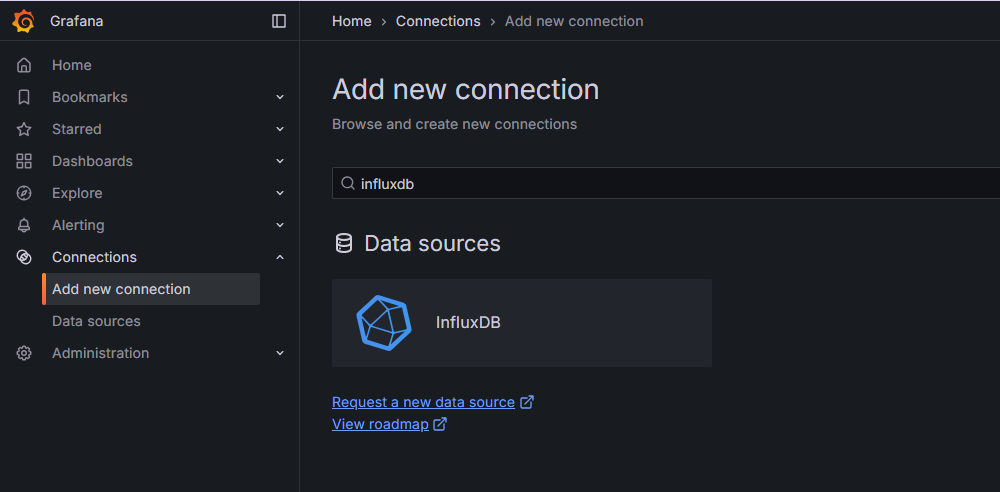This screenshot has width=1000, height=492.
Task: Open Request a new data source link
Action: [423, 402]
